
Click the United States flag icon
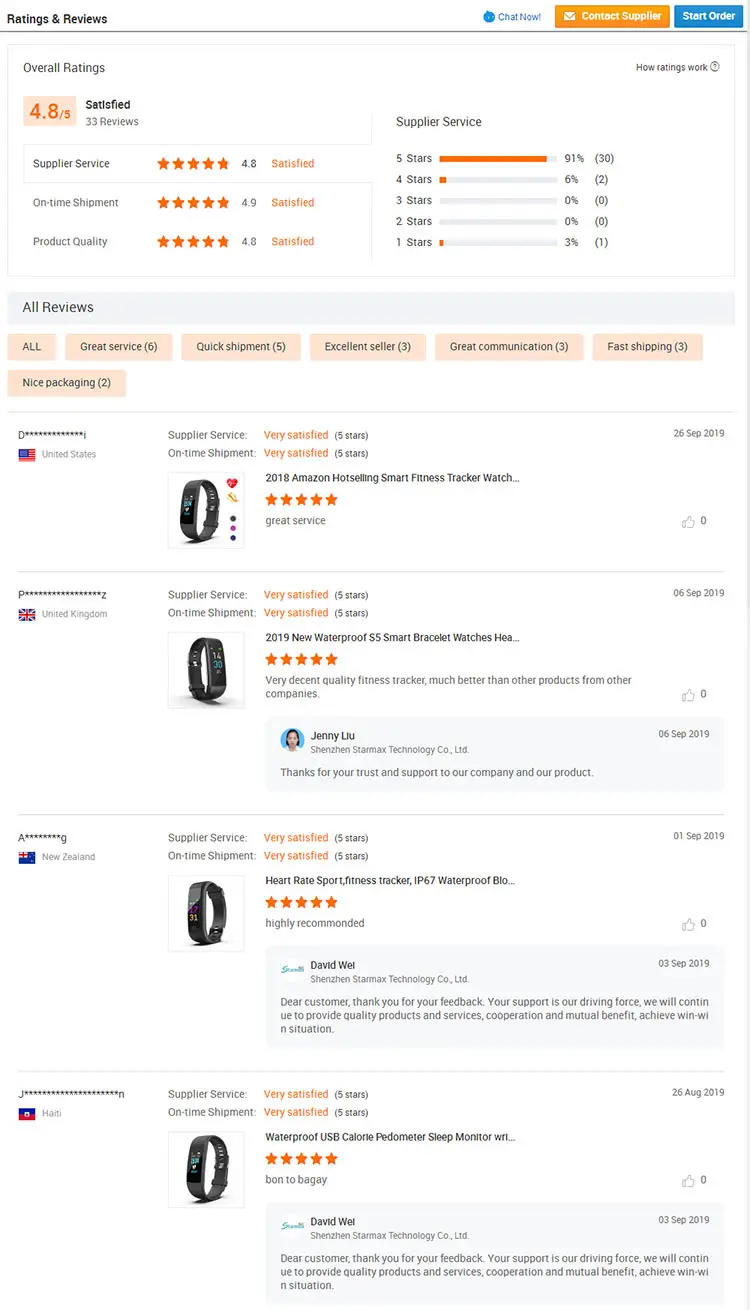click(27, 455)
